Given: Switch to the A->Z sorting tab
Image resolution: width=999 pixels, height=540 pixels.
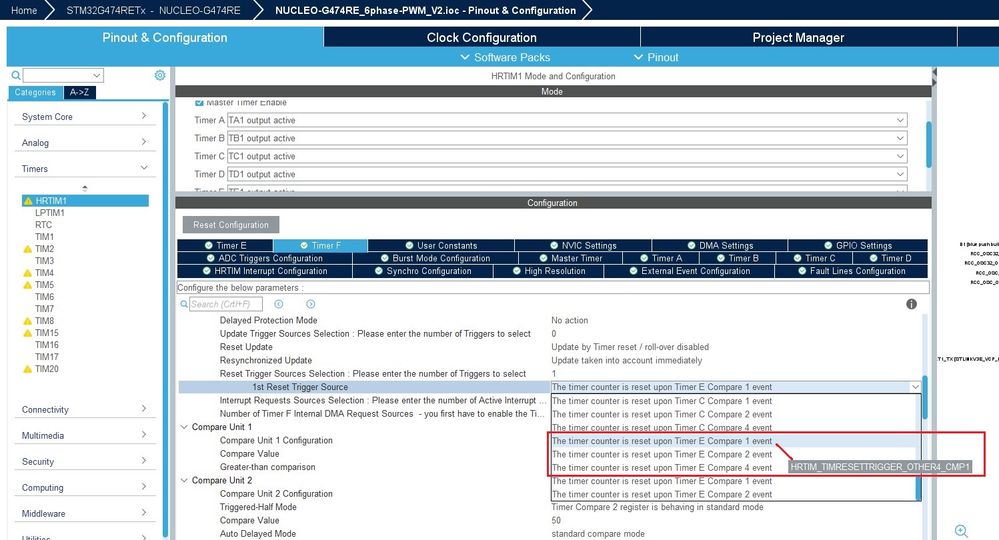Looking at the screenshot, I should [80, 92].
